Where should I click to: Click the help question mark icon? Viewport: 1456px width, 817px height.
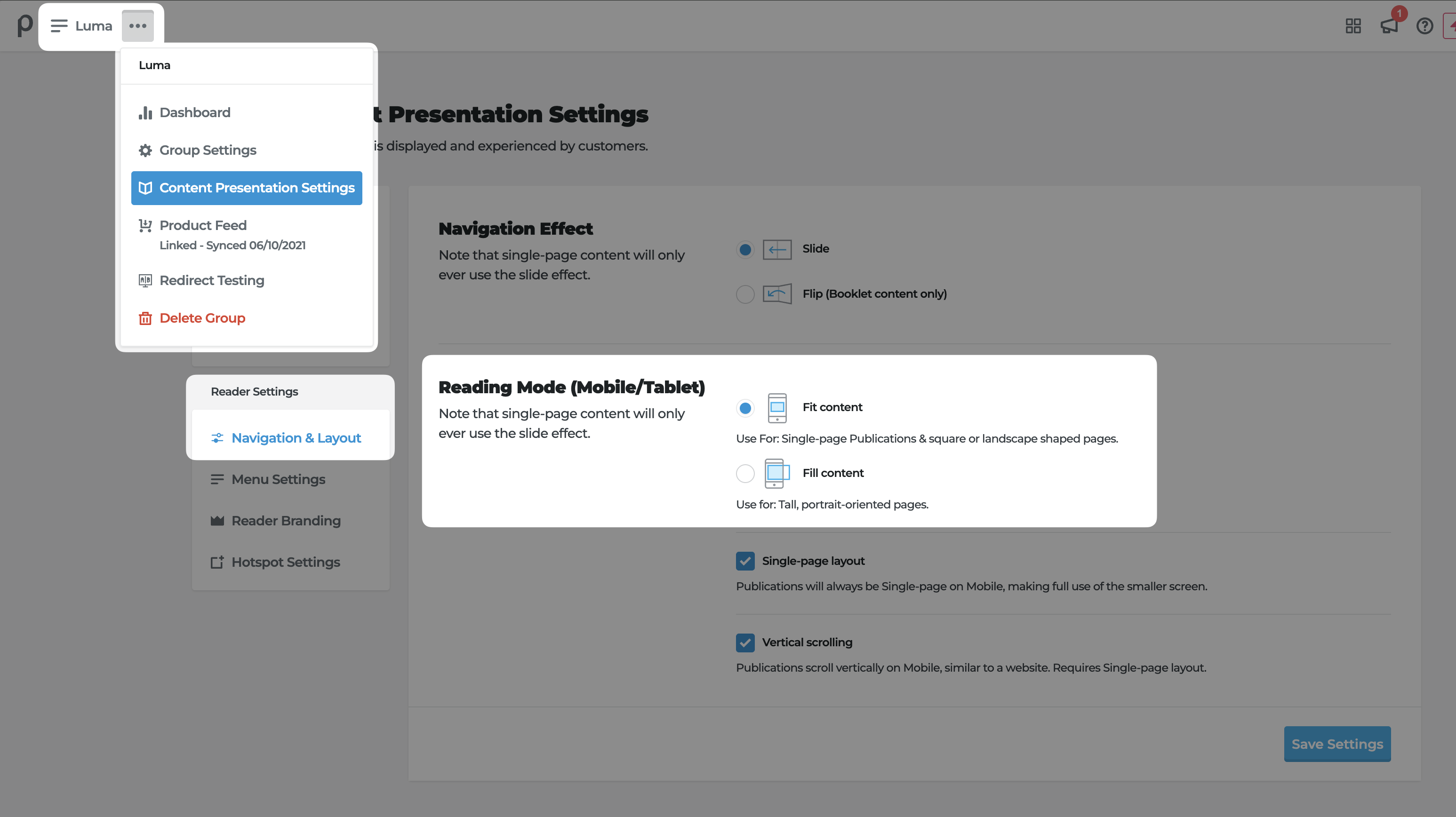[1424, 26]
